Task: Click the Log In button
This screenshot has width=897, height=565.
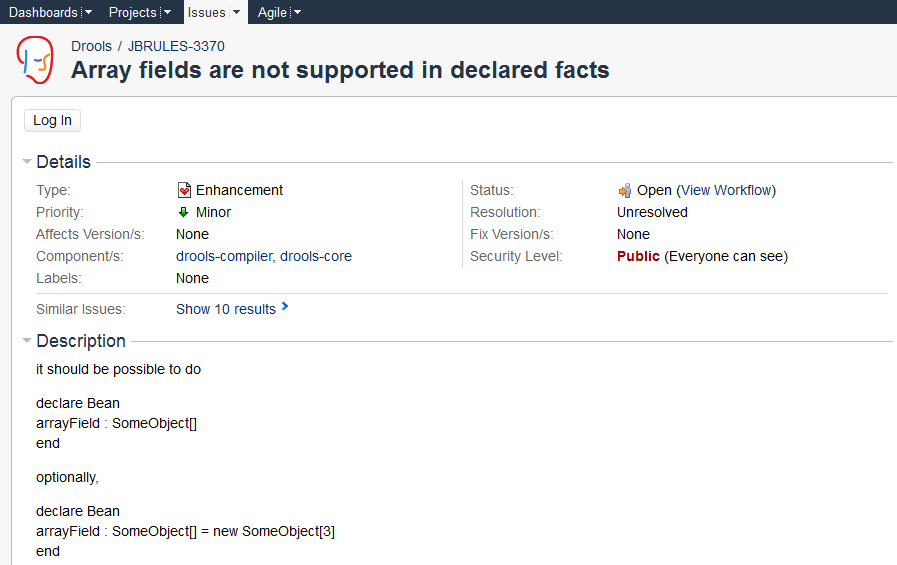Action: tap(52, 120)
